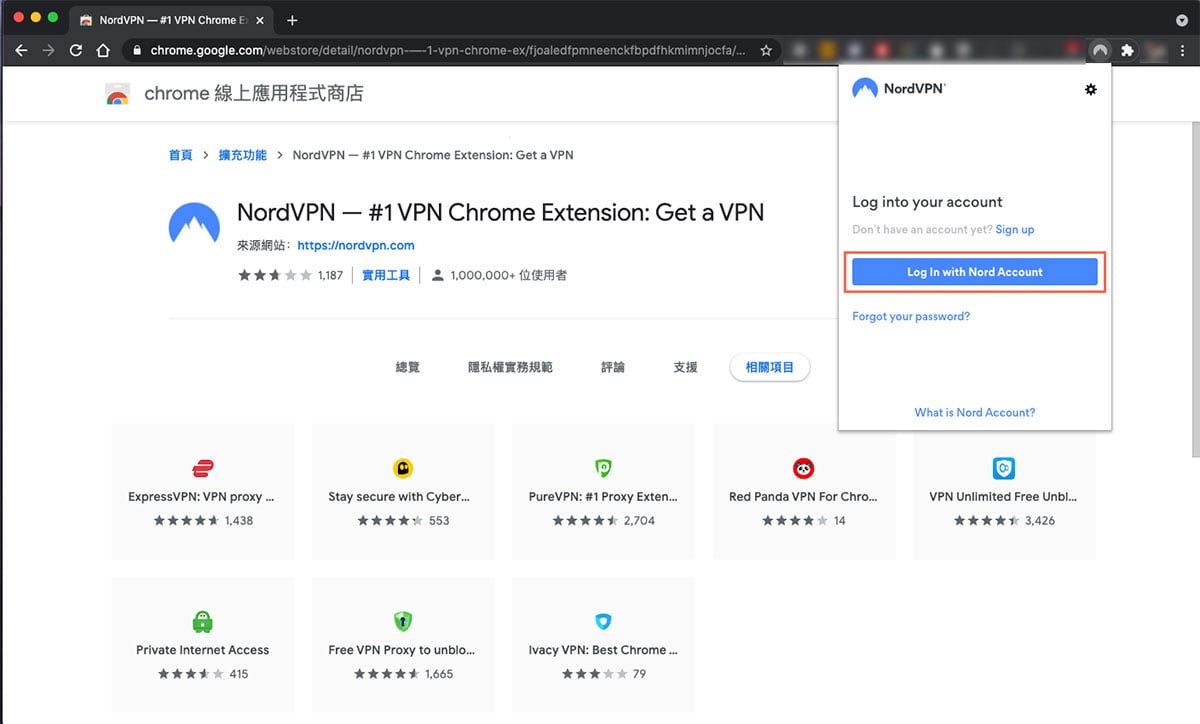Click the padlock site info icon
This screenshot has width=1200, height=724.
[x=136, y=50]
